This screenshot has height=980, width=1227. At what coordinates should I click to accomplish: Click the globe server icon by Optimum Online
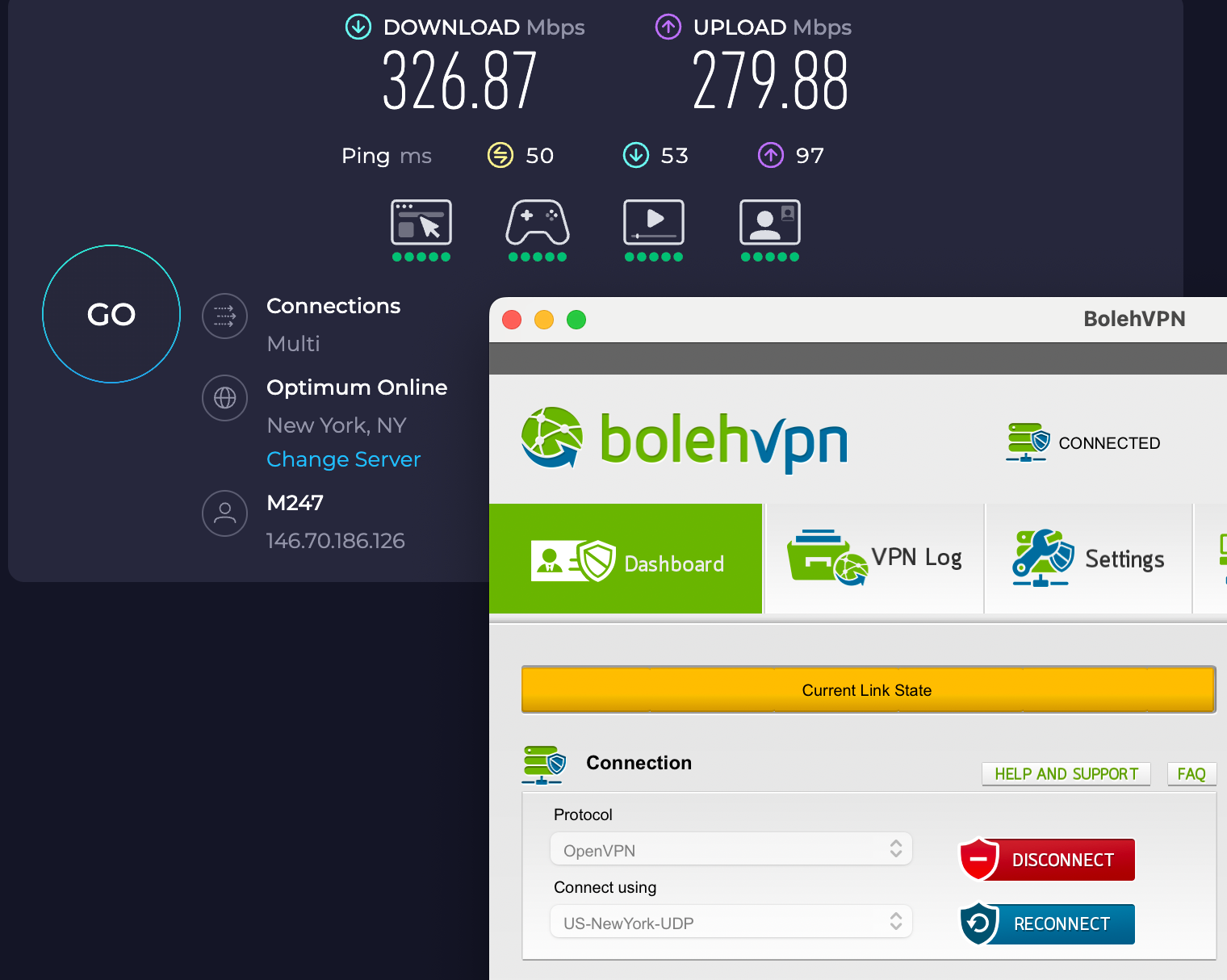pos(224,398)
